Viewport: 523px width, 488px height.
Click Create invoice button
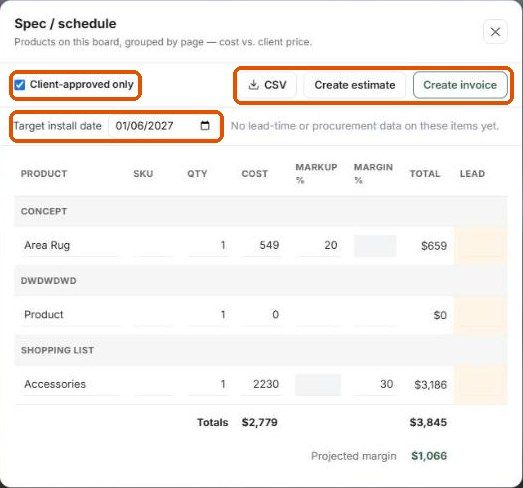(460, 85)
